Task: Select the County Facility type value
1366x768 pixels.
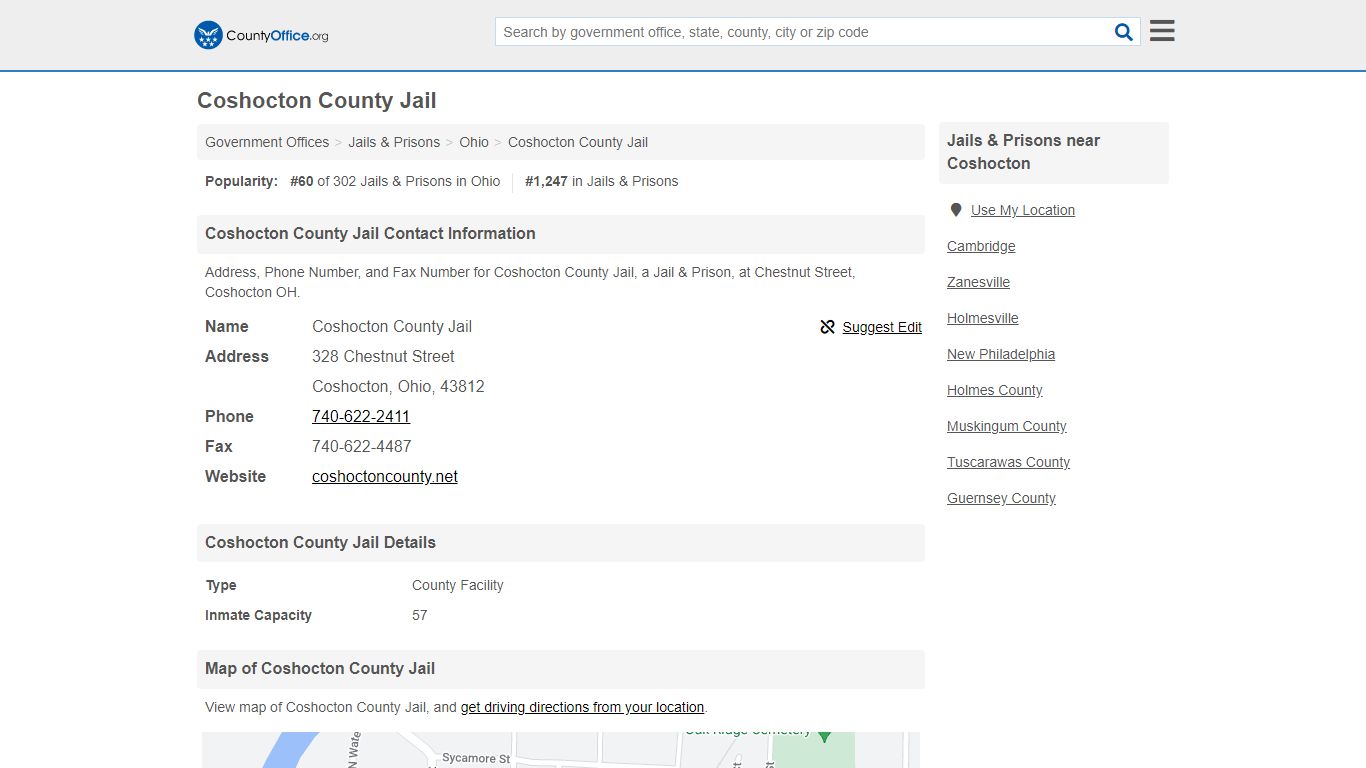Action: point(457,585)
